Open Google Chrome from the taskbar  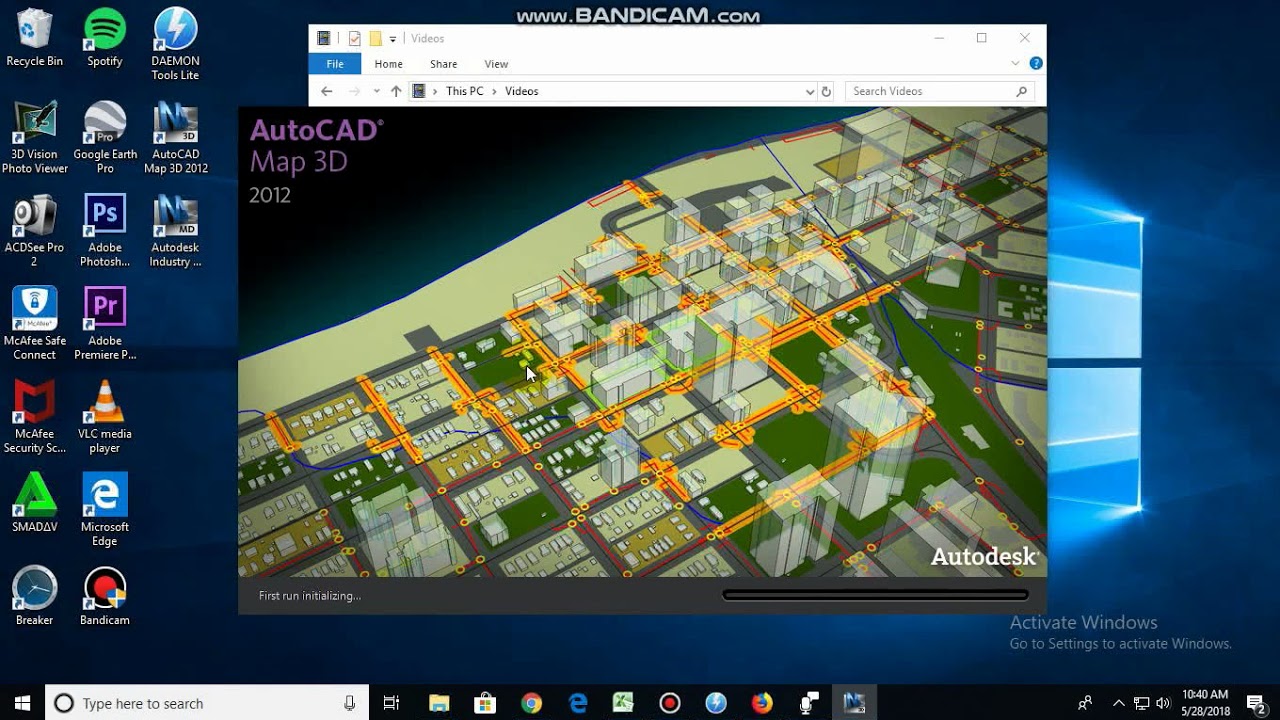(531, 703)
